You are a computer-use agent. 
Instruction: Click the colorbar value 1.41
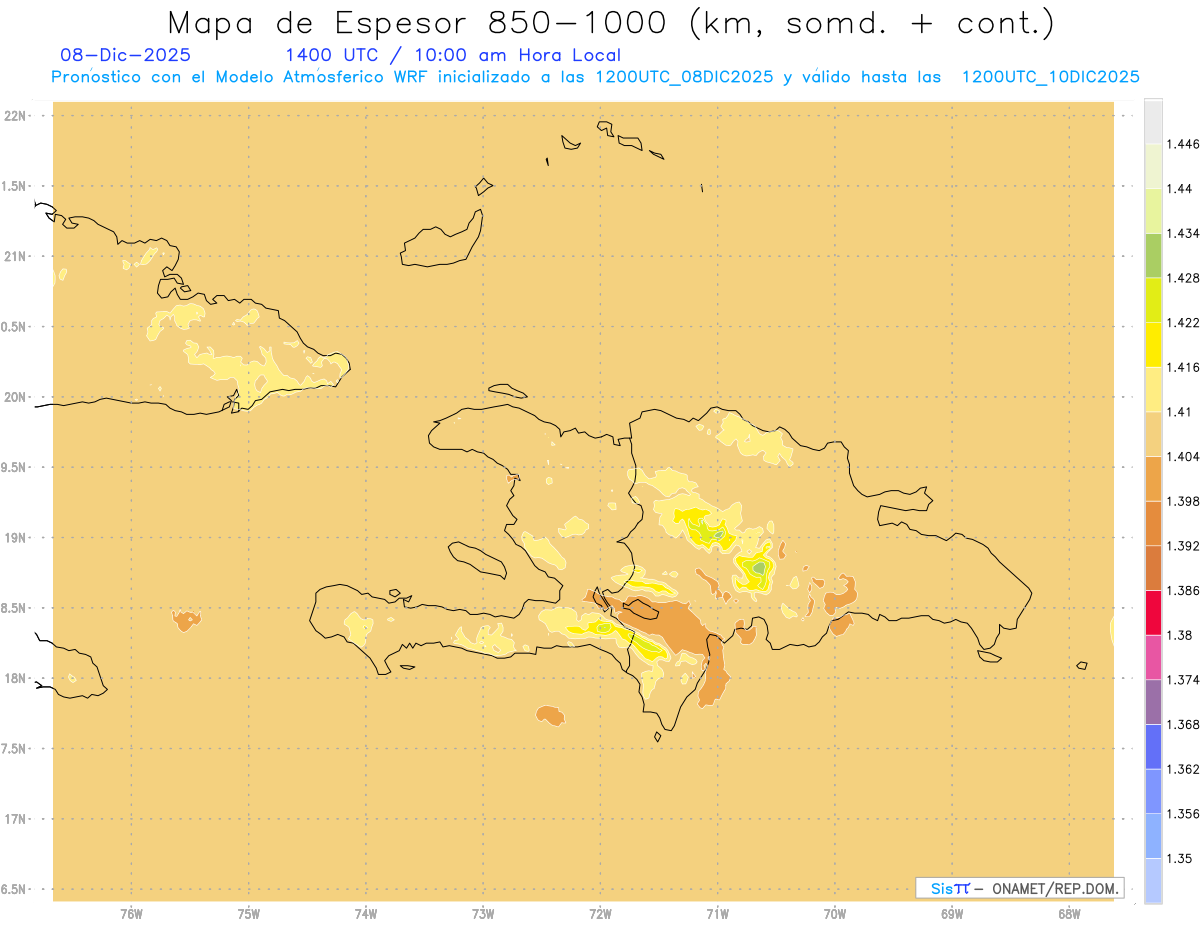point(1180,412)
